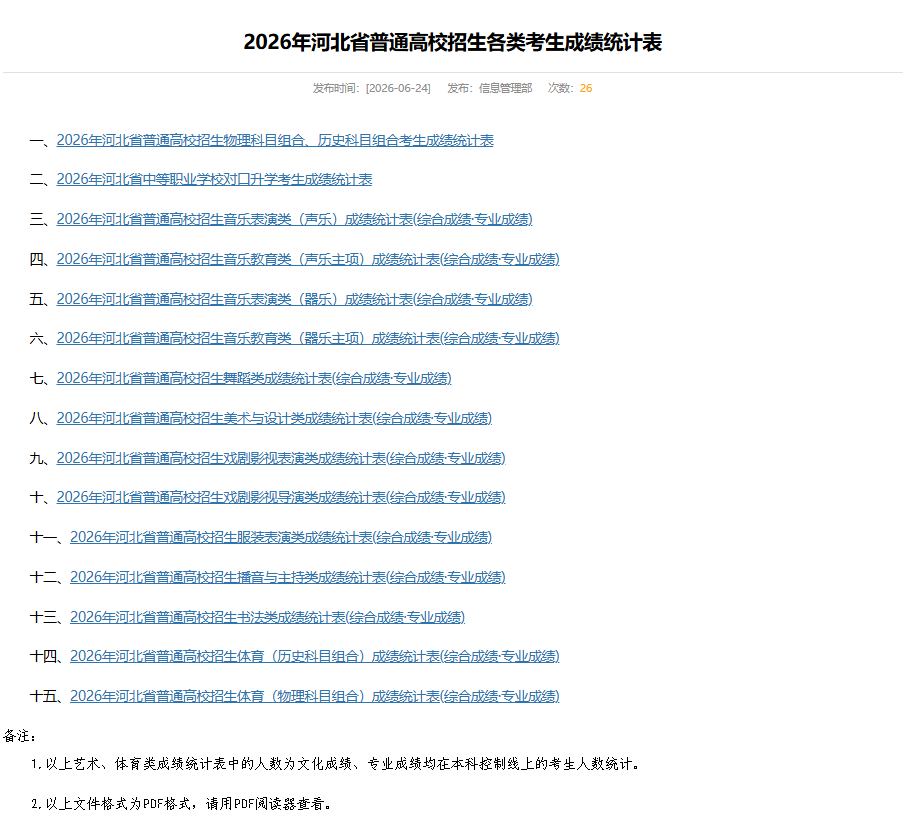Open 美术与设计类成绩统计表 link
The width and height of the screenshot is (918, 828).
coord(274,418)
